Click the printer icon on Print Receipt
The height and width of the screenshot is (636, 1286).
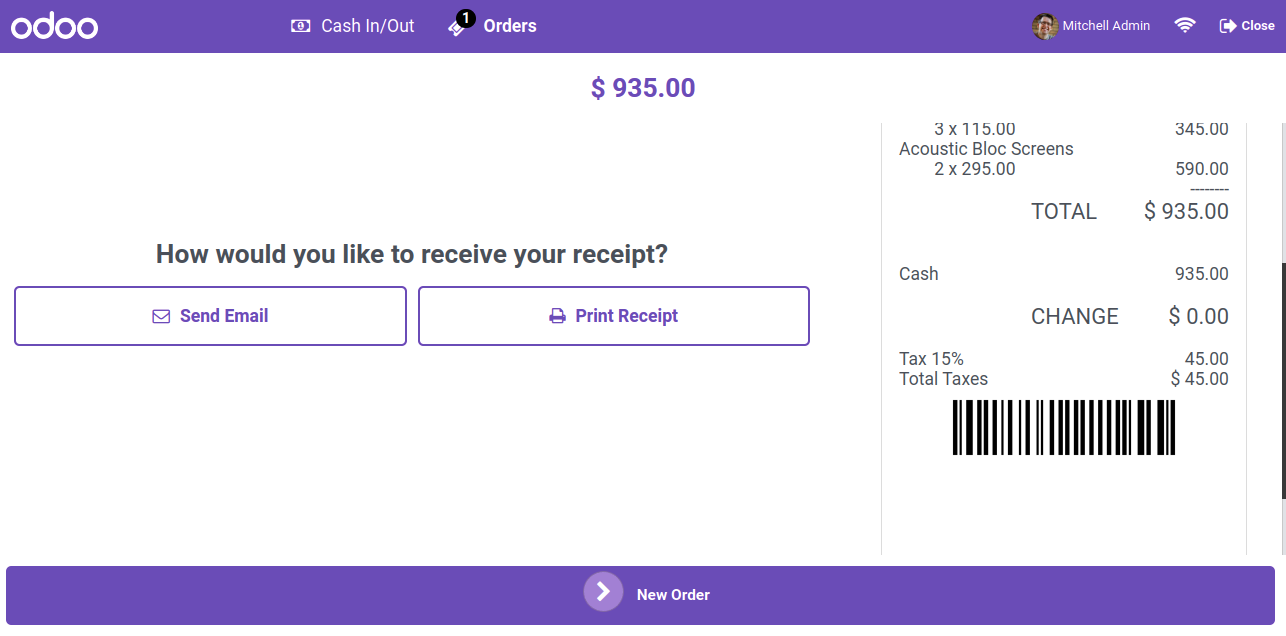point(557,316)
